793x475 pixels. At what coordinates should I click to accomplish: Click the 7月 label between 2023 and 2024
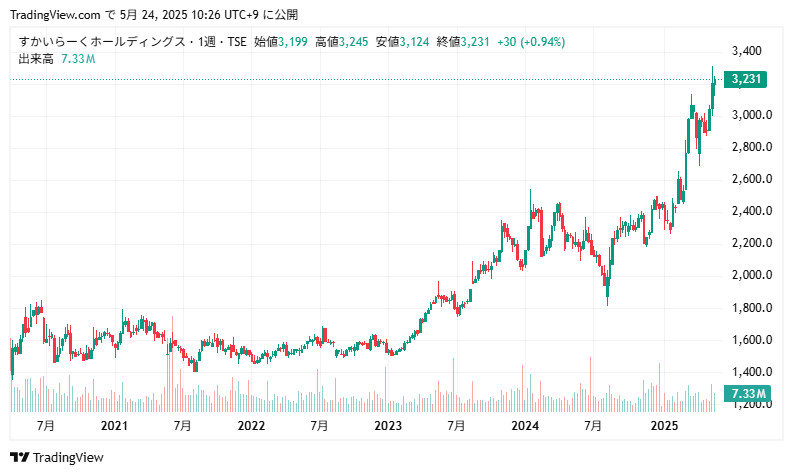(x=456, y=426)
